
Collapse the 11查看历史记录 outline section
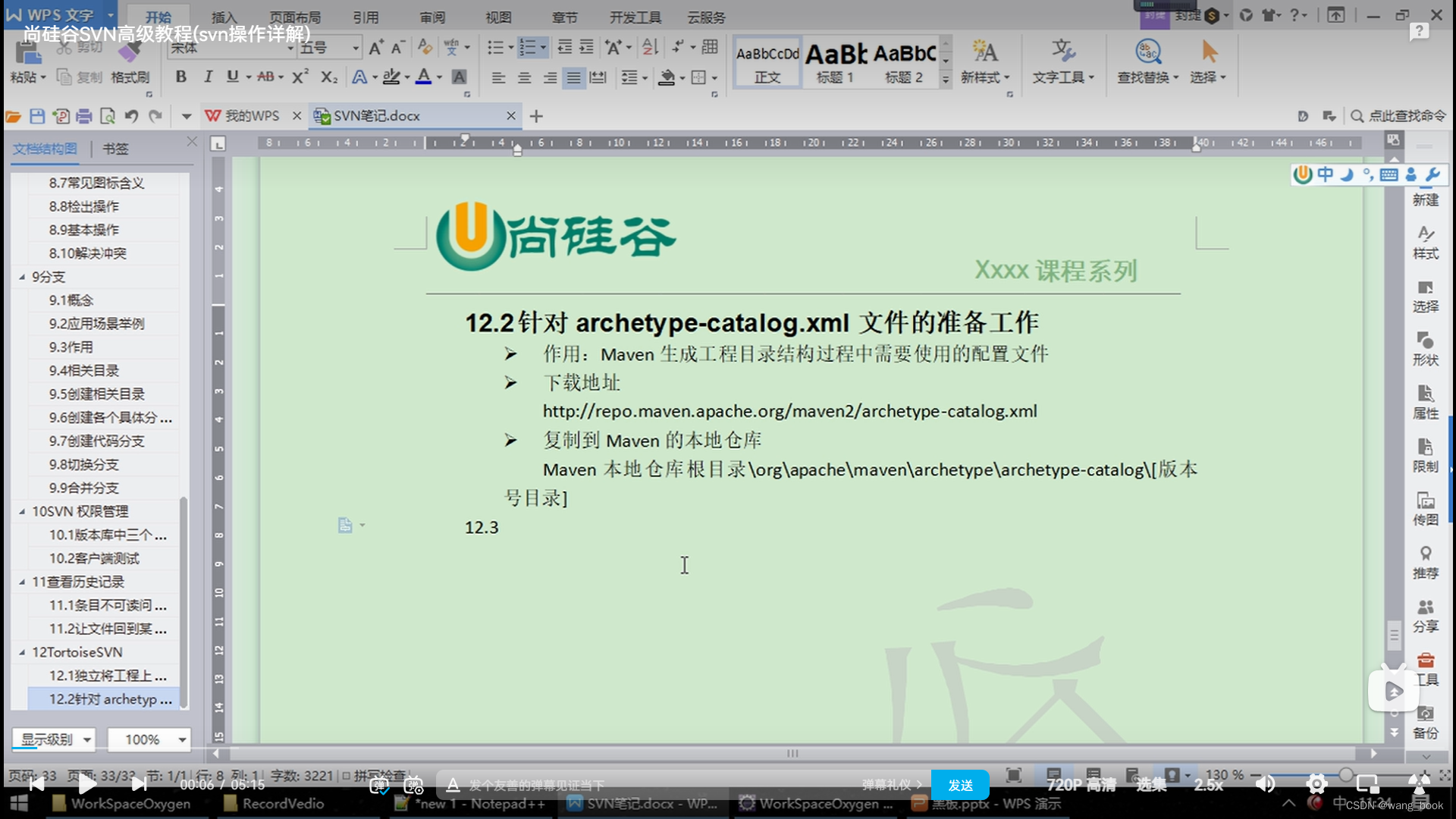point(22,582)
